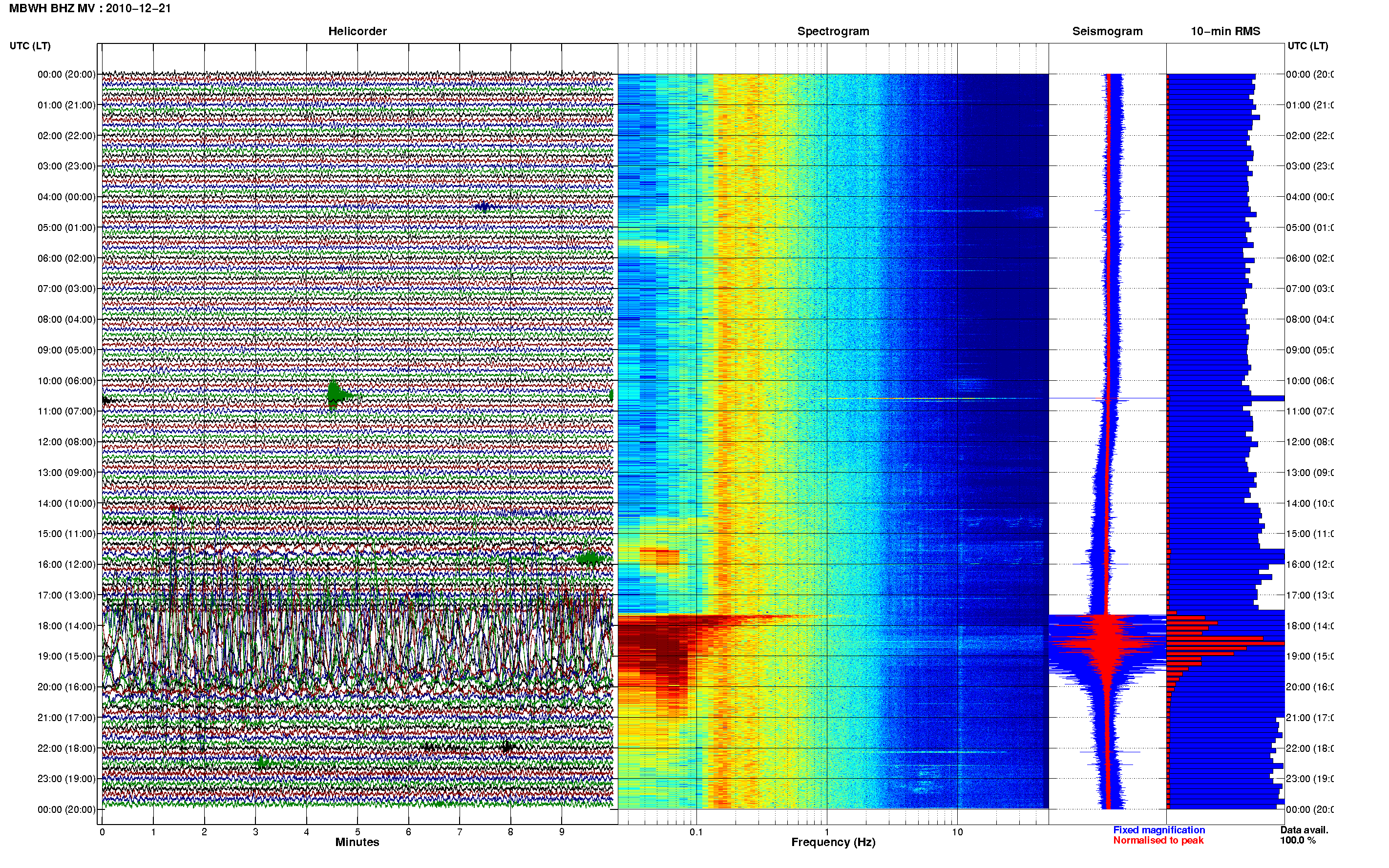Click the Fixed magnification legend text
The height and width of the screenshot is (868, 1389).
(x=1159, y=830)
